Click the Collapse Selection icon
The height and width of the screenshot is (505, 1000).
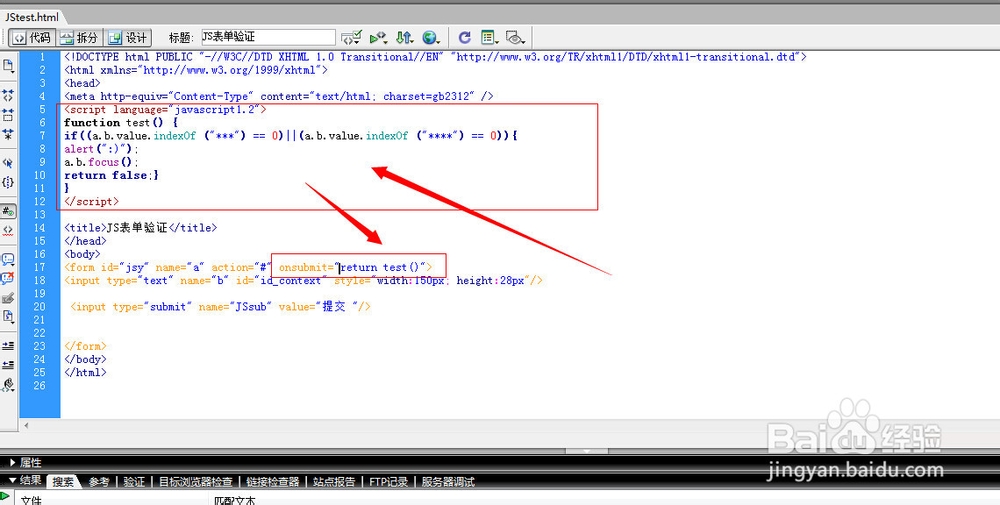8,115
